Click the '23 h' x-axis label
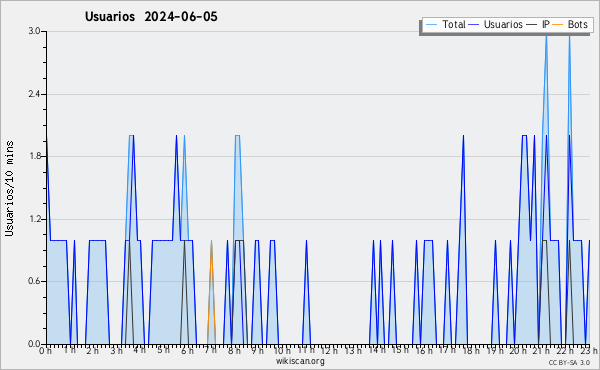 (x=589, y=350)
